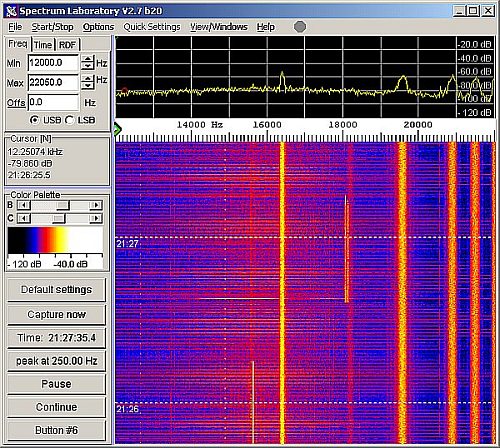The image size is (500, 448).
Task: Click the 16000 frequency scale label
Action: 267,125
